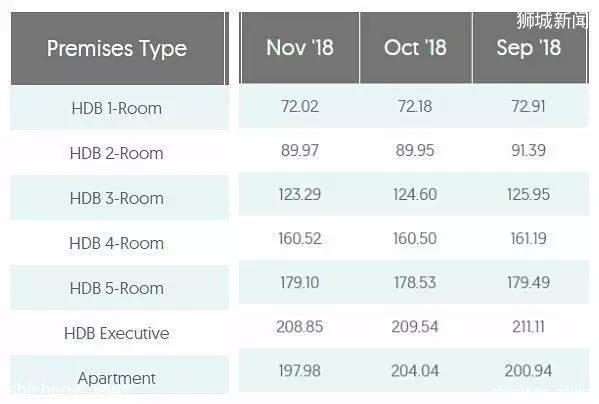Screen dimensions: 599x404
Task: Select the Sep '18 column header
Action: 529,48
